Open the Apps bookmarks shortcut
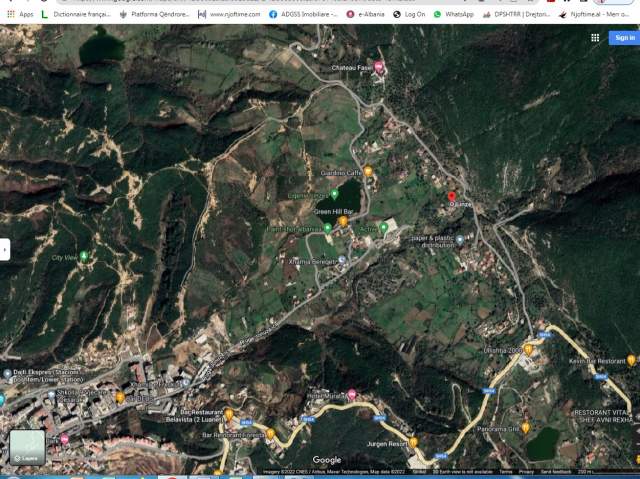640x479 pixels. [20, 14]
